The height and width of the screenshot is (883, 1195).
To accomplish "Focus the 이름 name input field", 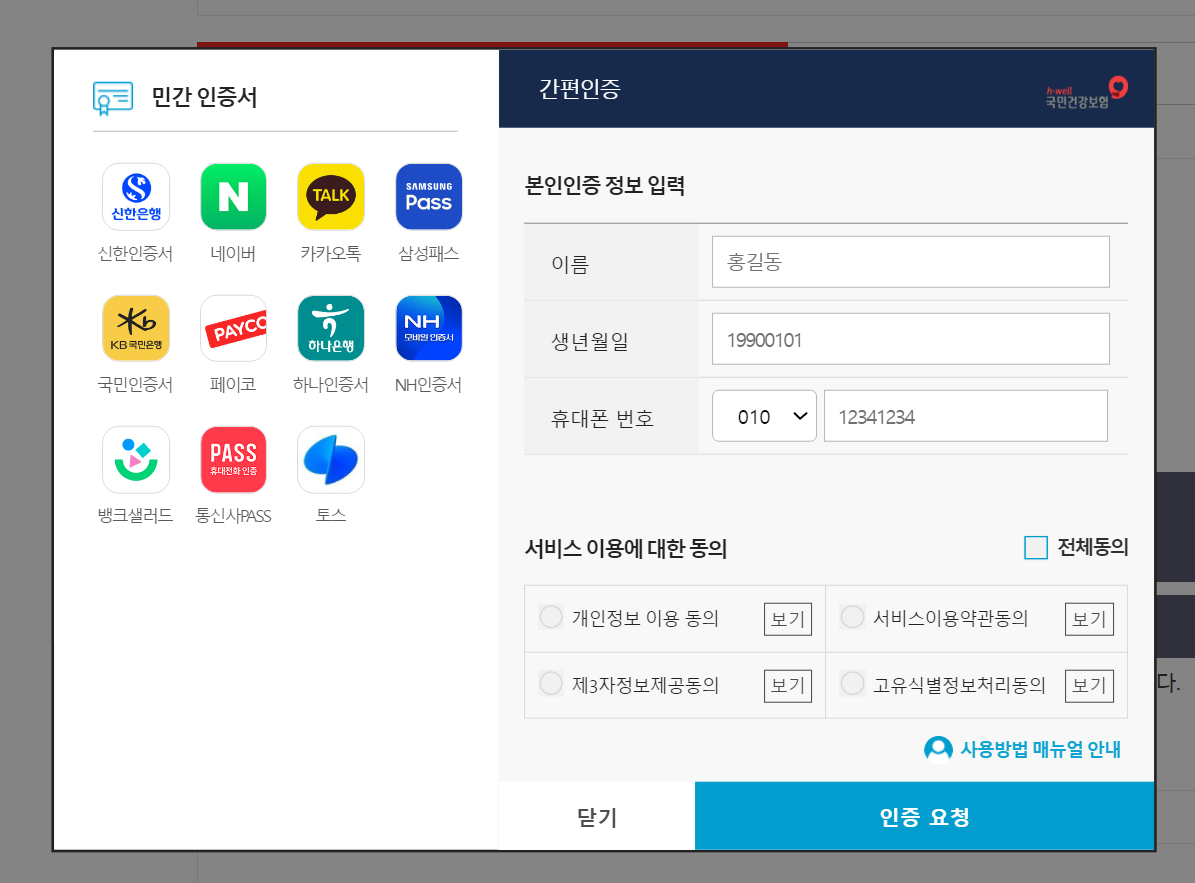I will pos(911,261).
